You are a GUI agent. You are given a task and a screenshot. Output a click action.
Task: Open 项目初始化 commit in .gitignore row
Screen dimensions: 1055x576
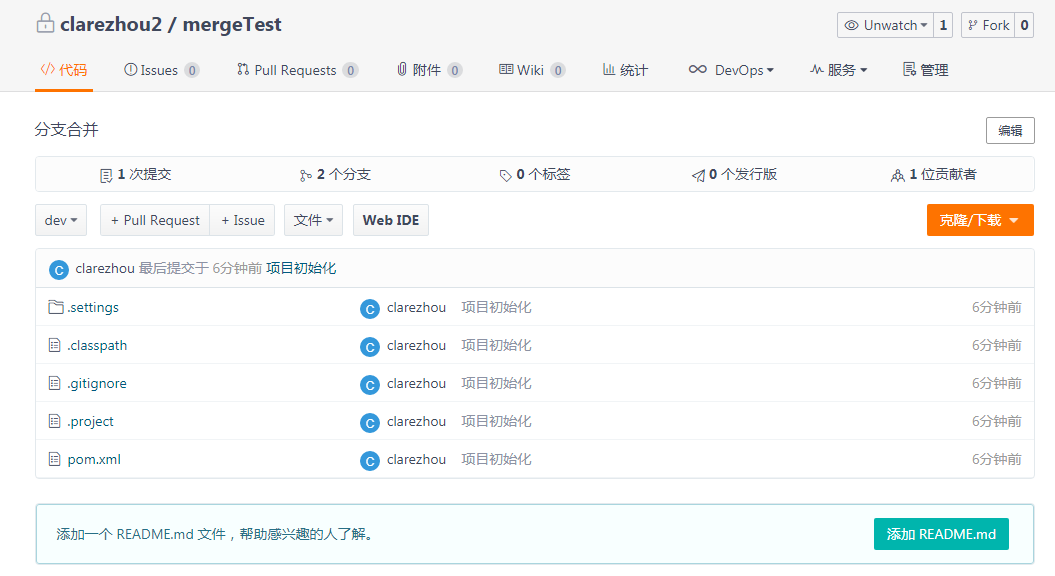[497, 384]
